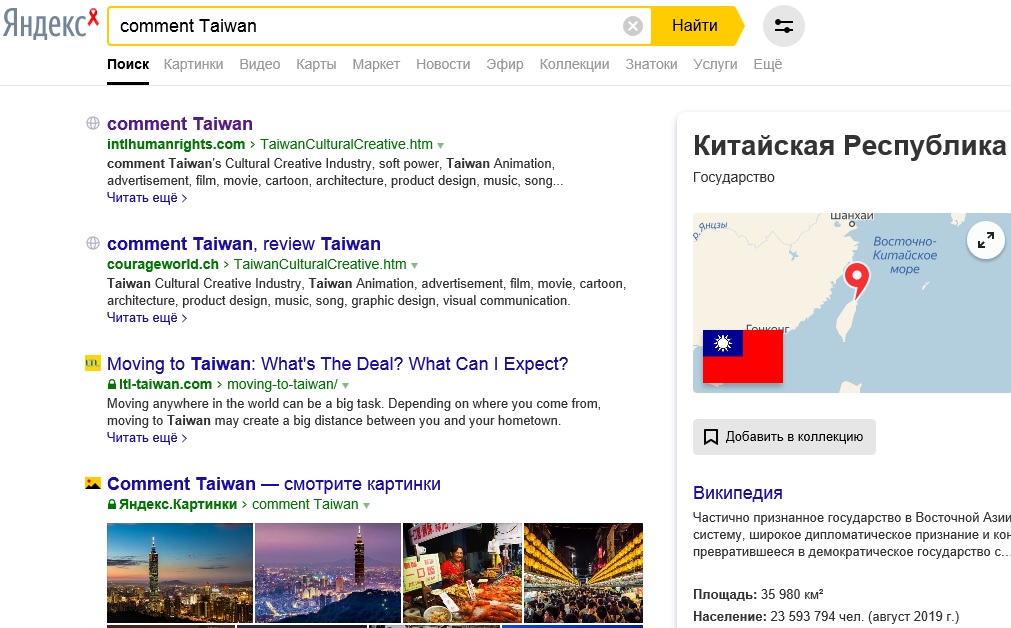Open the Википедия link
Viewport: 1011px width, 628px height.
[738, 493]
